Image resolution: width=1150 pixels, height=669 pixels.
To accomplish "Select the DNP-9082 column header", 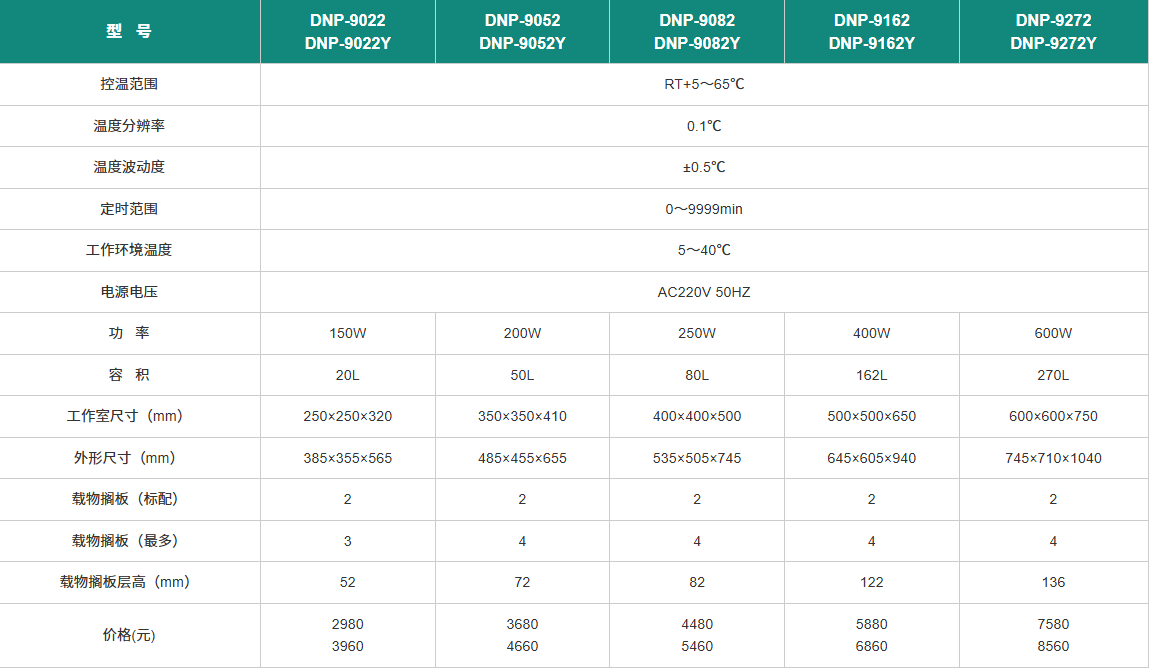I will click(x=697, y=31).
